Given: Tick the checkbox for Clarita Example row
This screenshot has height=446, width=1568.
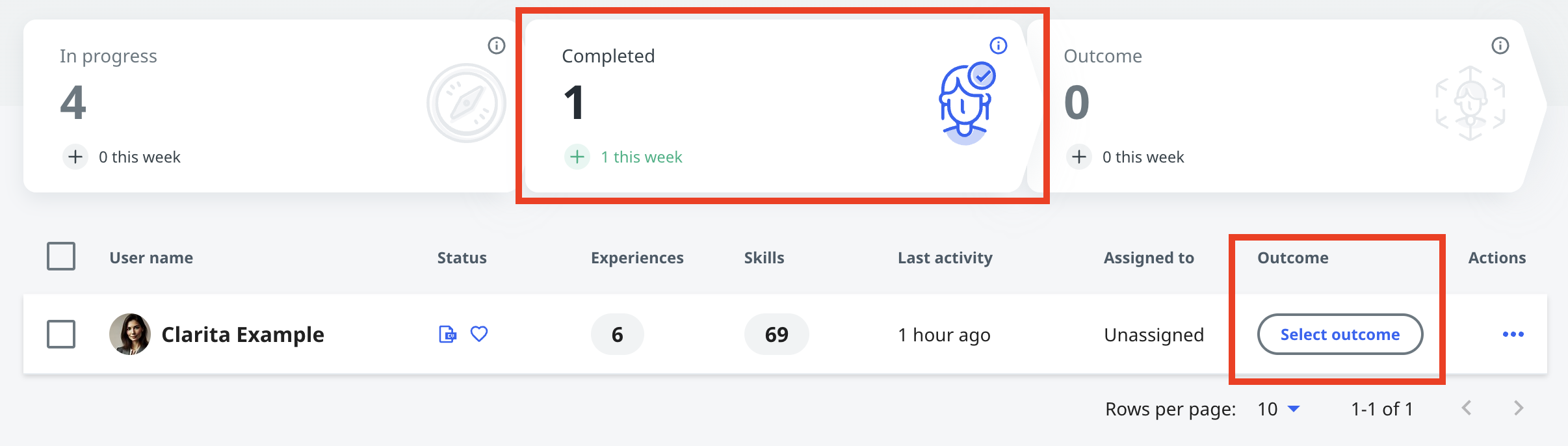Looking at the screenshot, I should (x=61, y=334).
